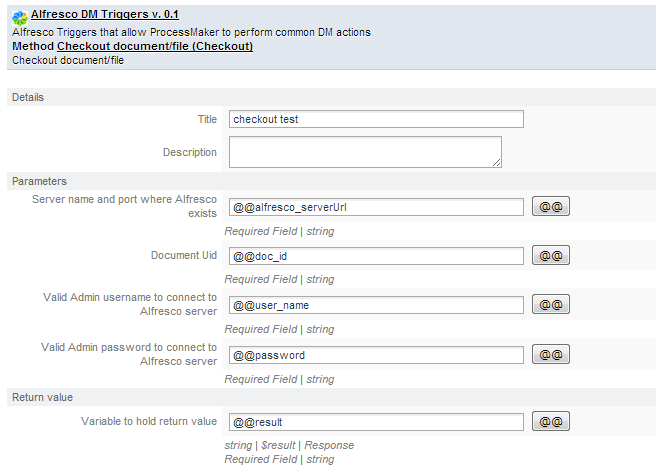Open the @@ variable picker for Document Uid
Viewport: 656px width, 468px height.
coord(551,255)
